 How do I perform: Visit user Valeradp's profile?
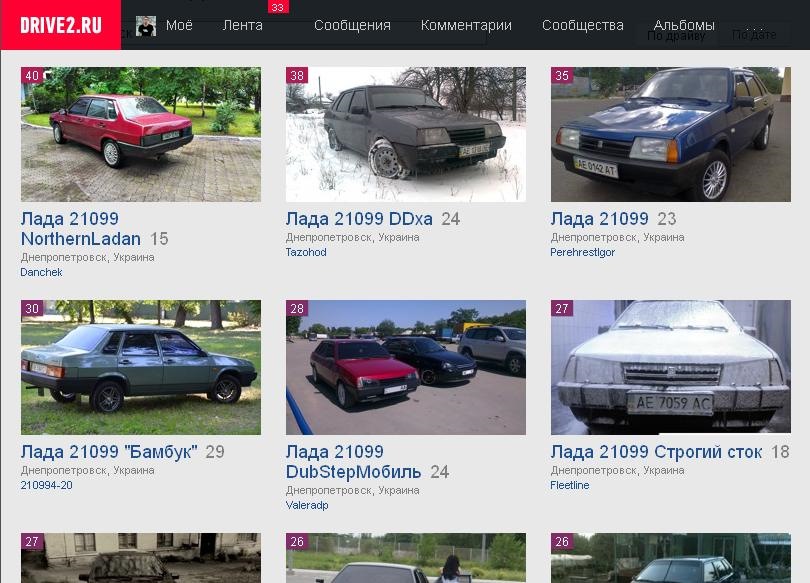[x=307, y=505]
